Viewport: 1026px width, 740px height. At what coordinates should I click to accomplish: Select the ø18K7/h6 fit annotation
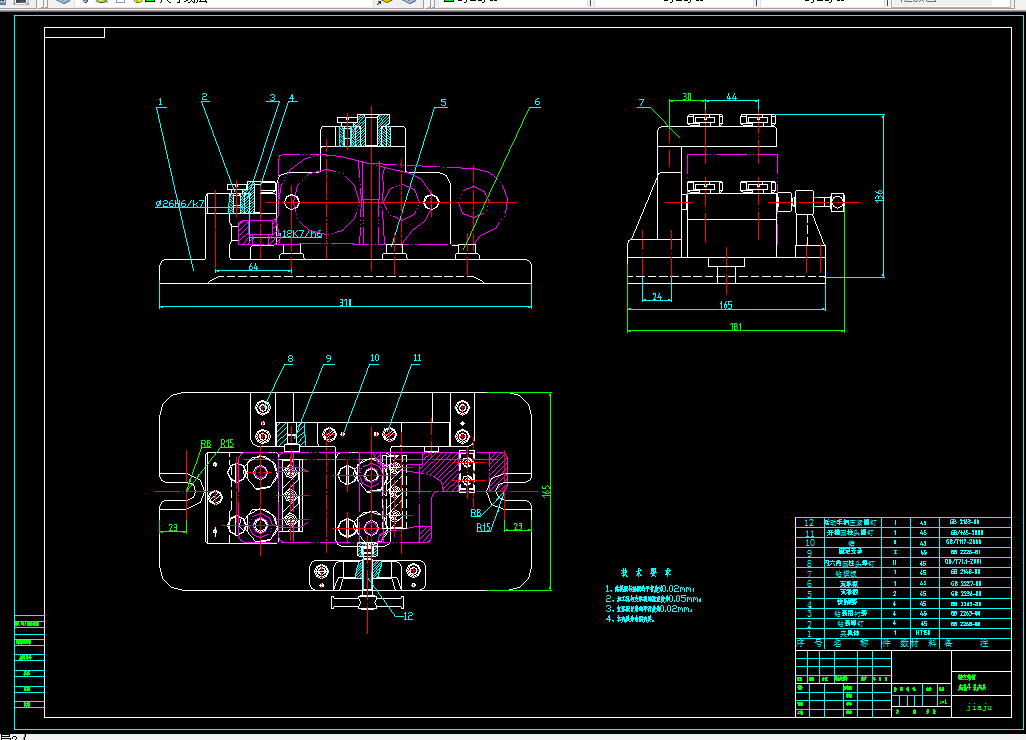298,234
